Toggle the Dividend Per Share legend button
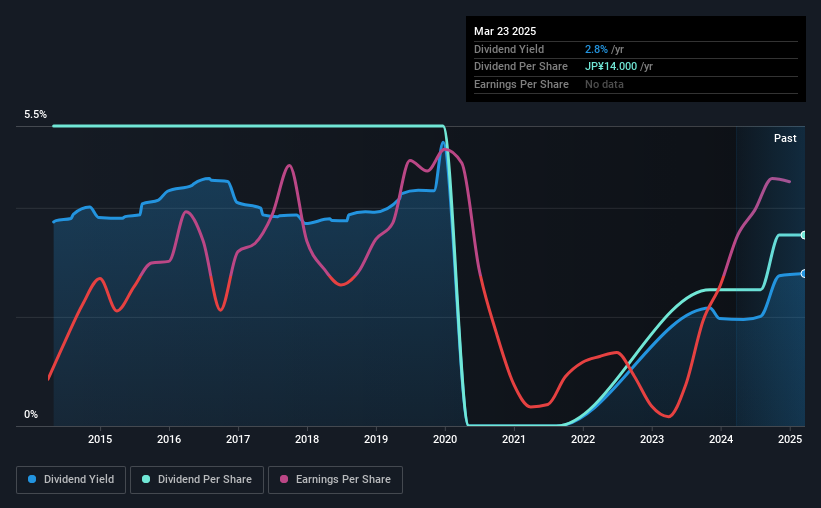 click(197, 480)
